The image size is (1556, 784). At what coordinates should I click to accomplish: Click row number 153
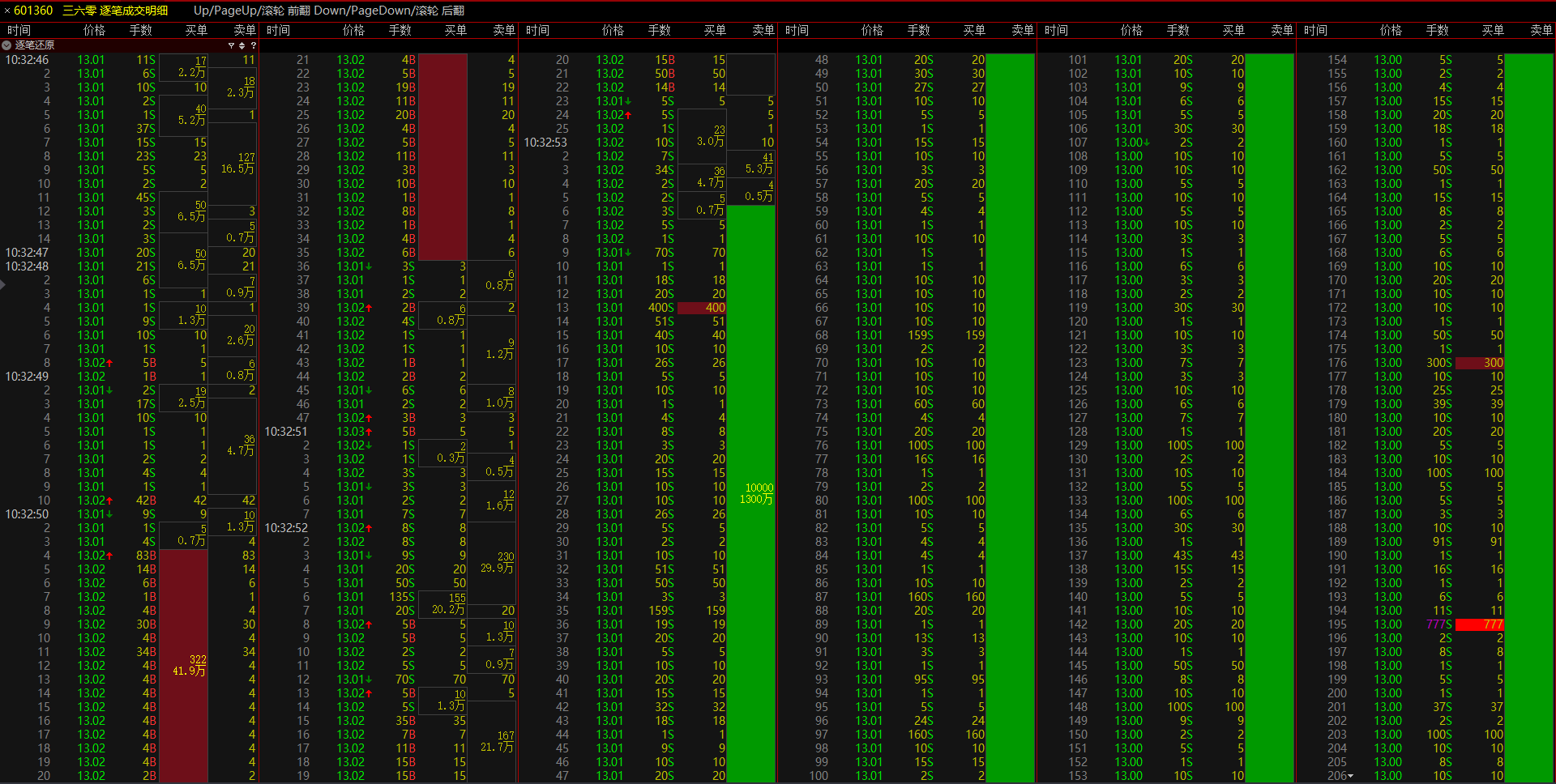(x=1078, y=776)
